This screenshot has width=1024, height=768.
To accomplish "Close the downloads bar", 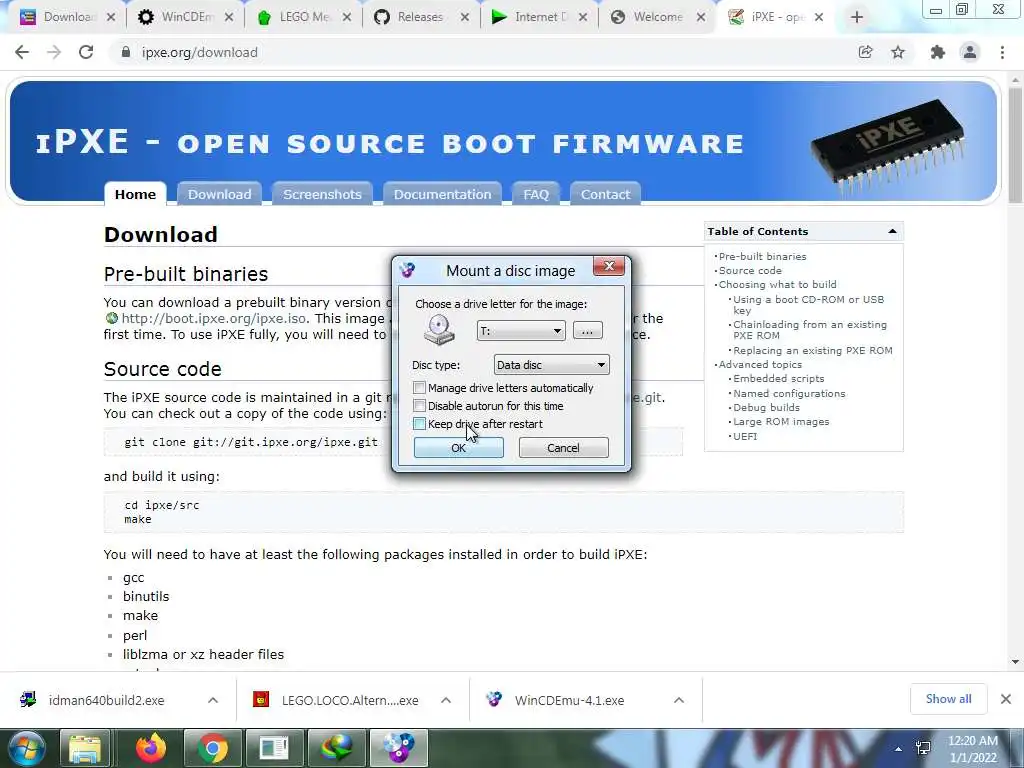I will point(1006,699).
